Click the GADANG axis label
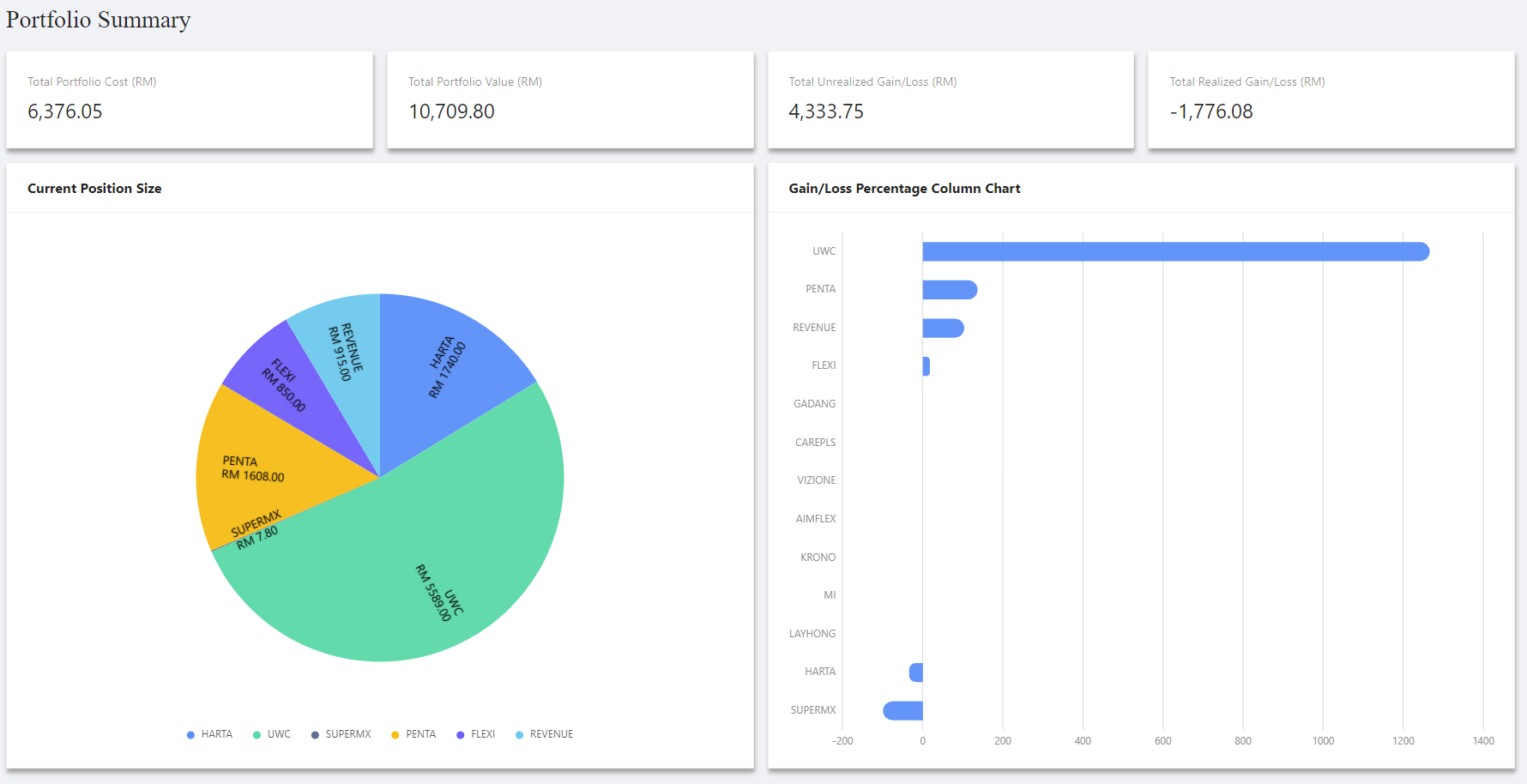This screenshot has height=784, width=1527. (814, 404)
